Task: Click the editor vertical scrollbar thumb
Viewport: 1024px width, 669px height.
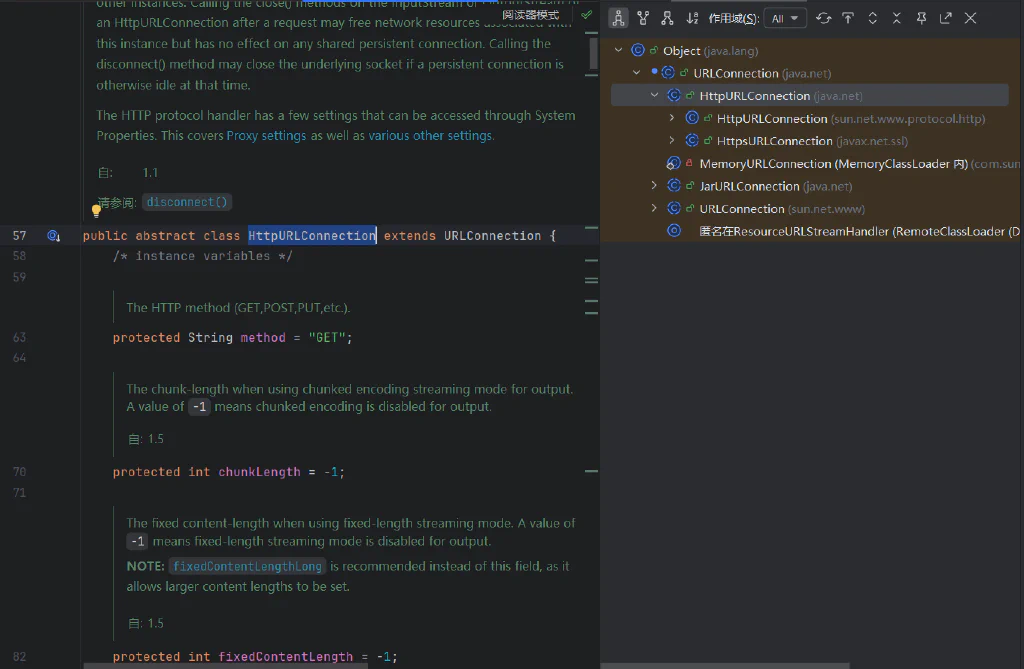Action: coord(593,53)
